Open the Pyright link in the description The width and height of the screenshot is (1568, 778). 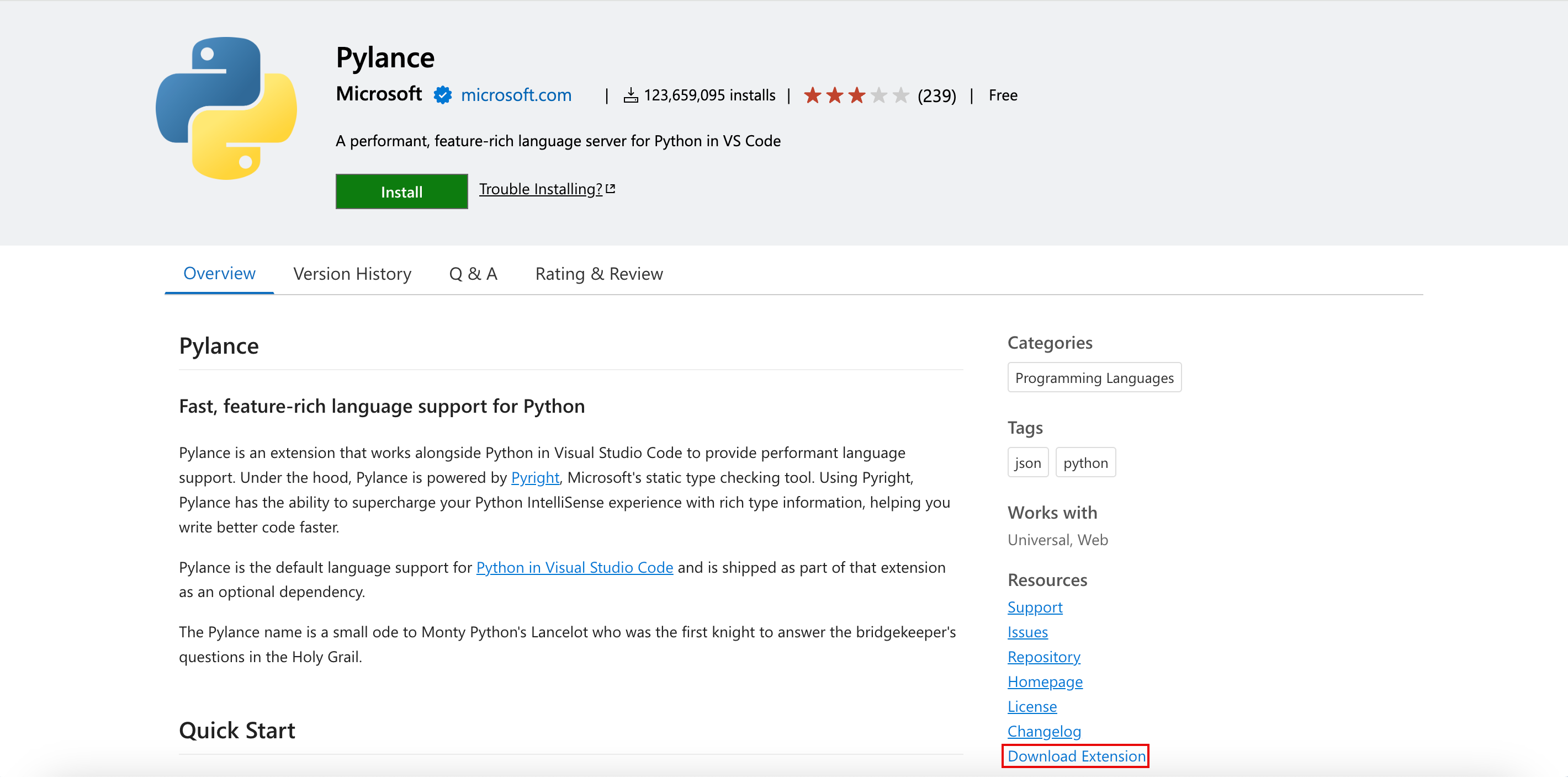click(535, 478)
